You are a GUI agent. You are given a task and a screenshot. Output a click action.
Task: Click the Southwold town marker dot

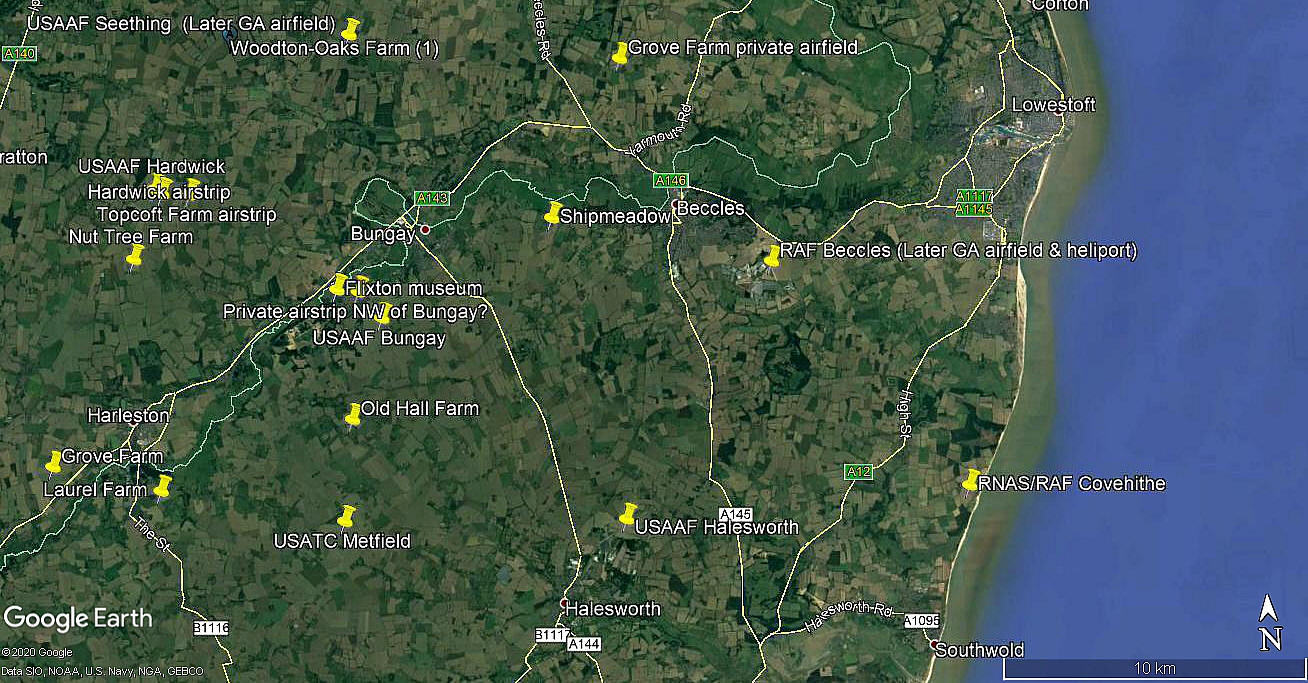click(934, 645)
